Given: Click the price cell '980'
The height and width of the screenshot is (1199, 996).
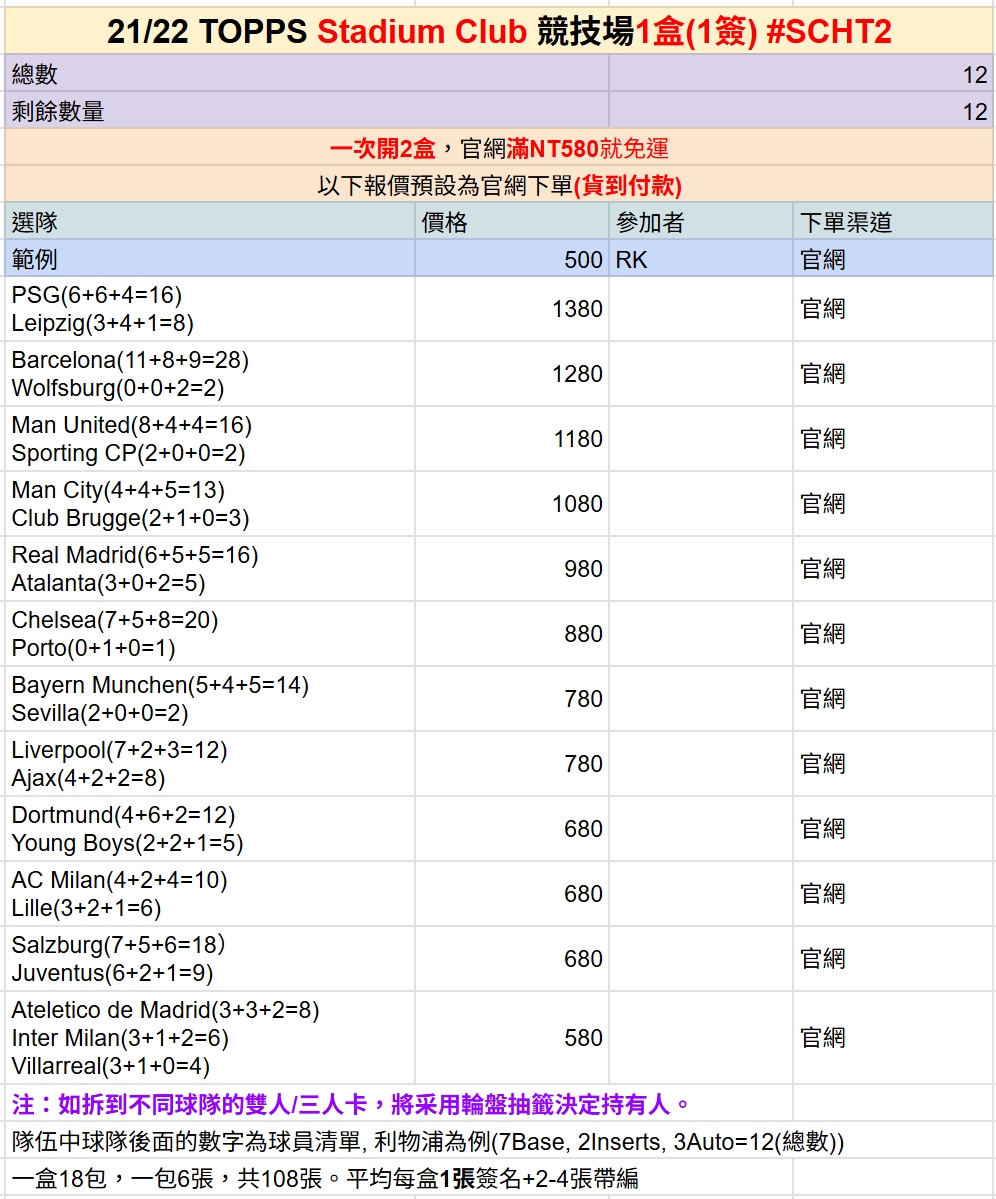Looking at the screenshot, I should click(511, 569).
